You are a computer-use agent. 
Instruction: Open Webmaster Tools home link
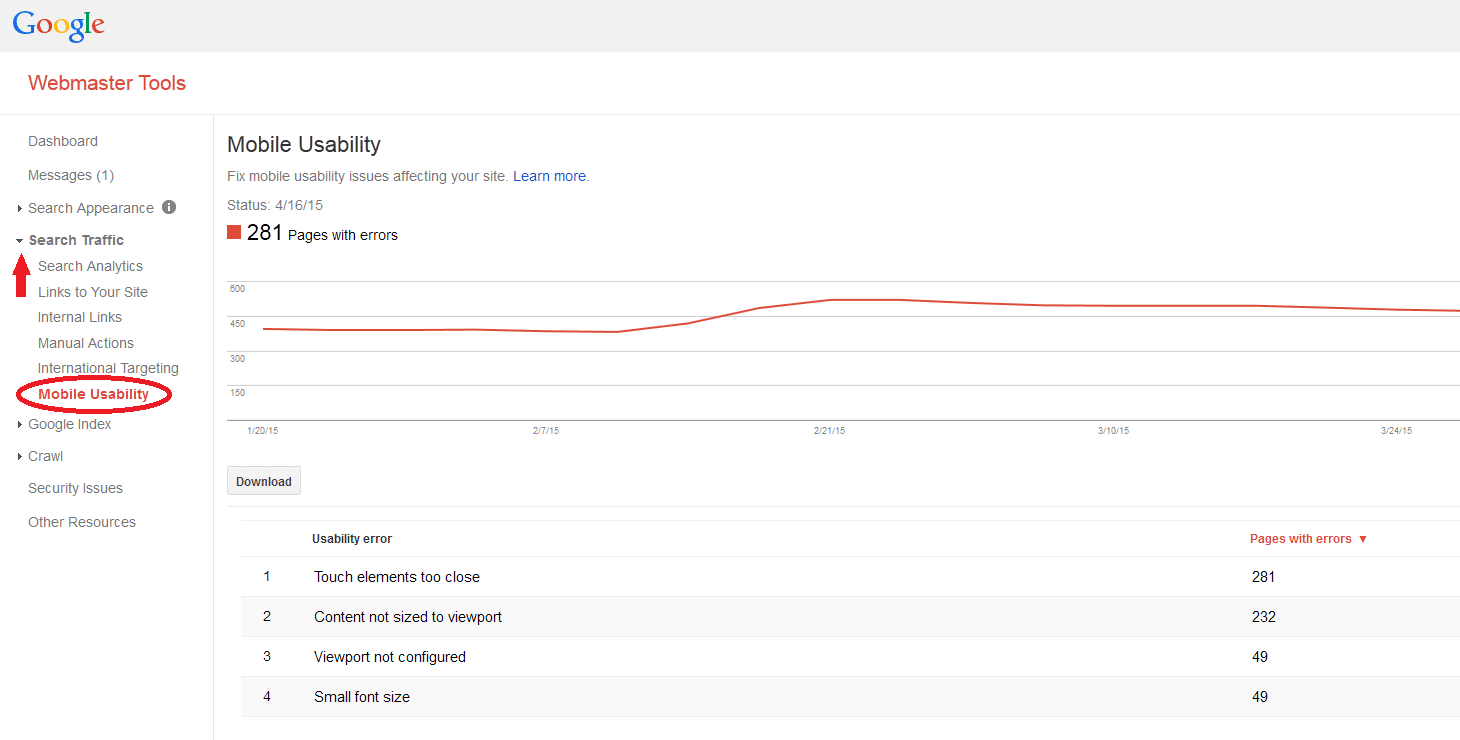pos(107,83)
